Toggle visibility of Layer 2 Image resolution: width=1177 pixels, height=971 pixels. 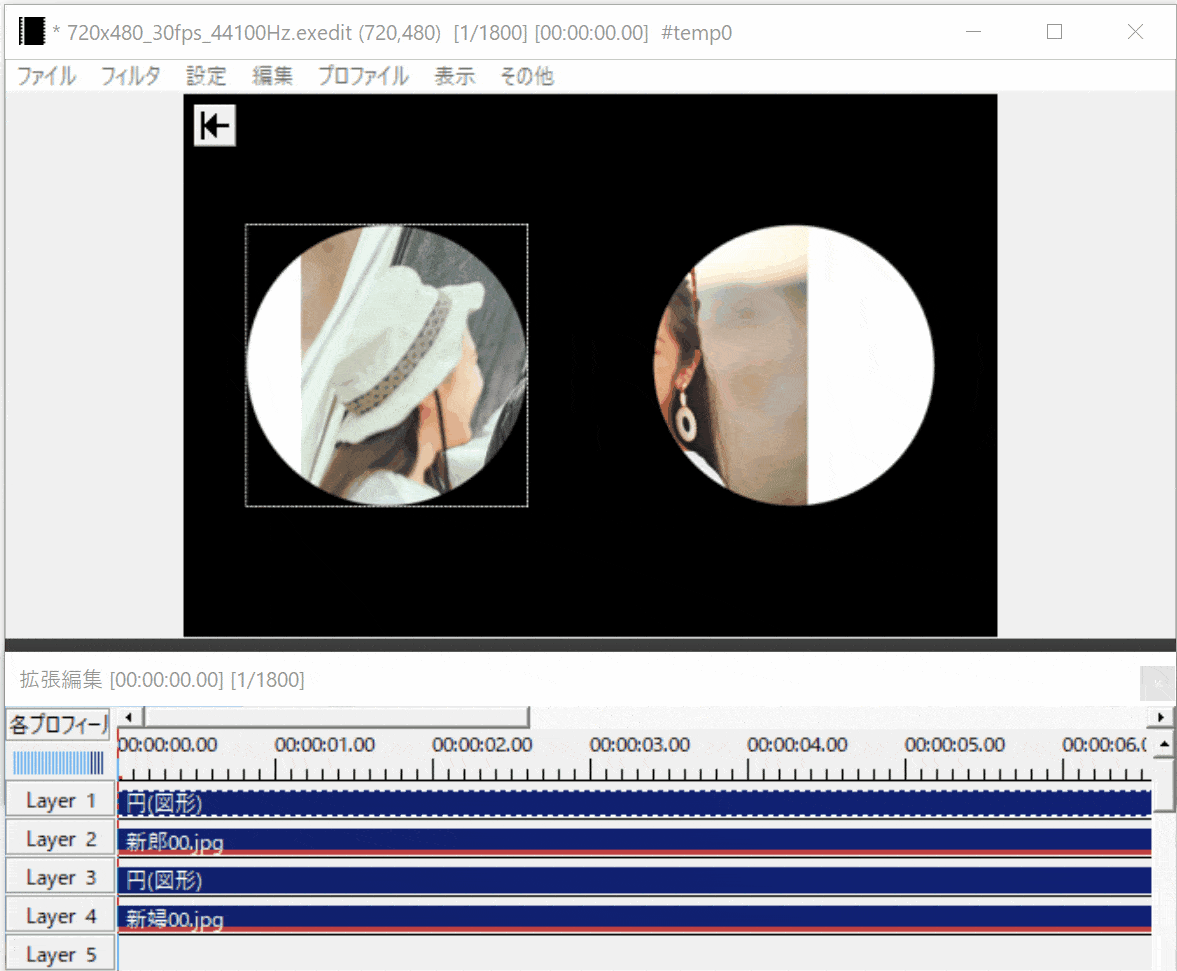[60, 839]
